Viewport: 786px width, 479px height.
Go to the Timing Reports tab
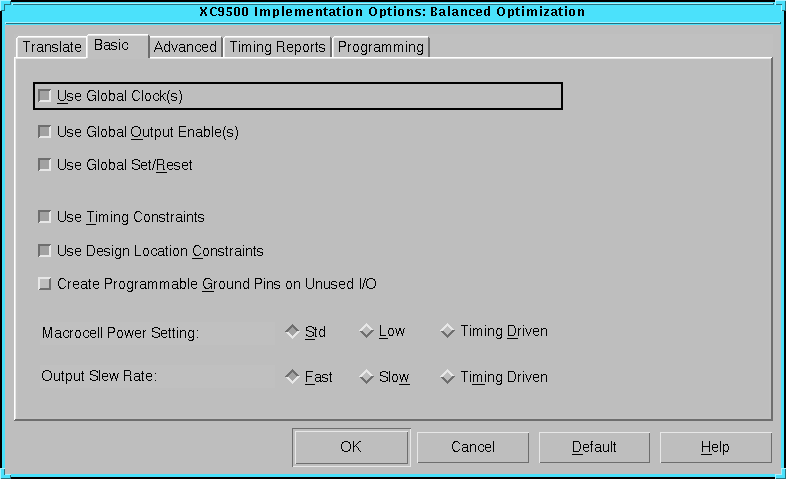click(277, 47)
